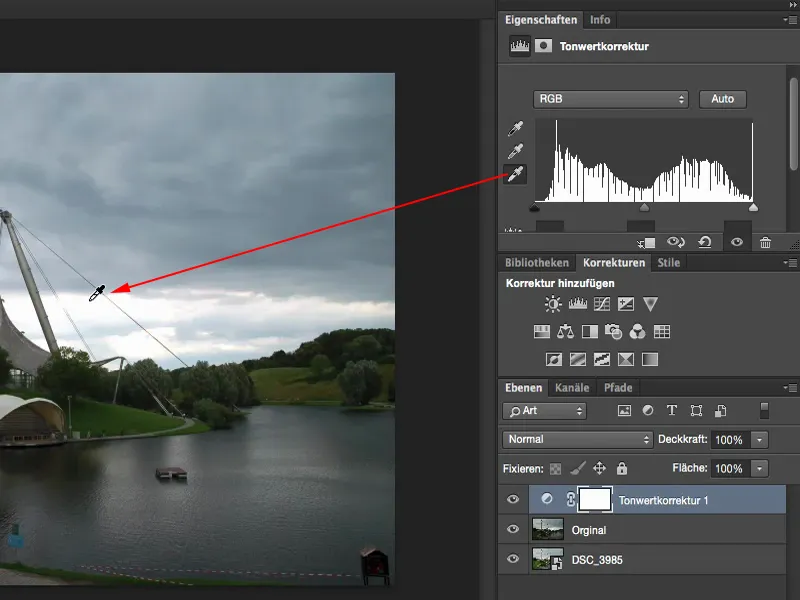Reset adjustment to defaults
This screenshot has width=800, height=600.
(705, 242)
